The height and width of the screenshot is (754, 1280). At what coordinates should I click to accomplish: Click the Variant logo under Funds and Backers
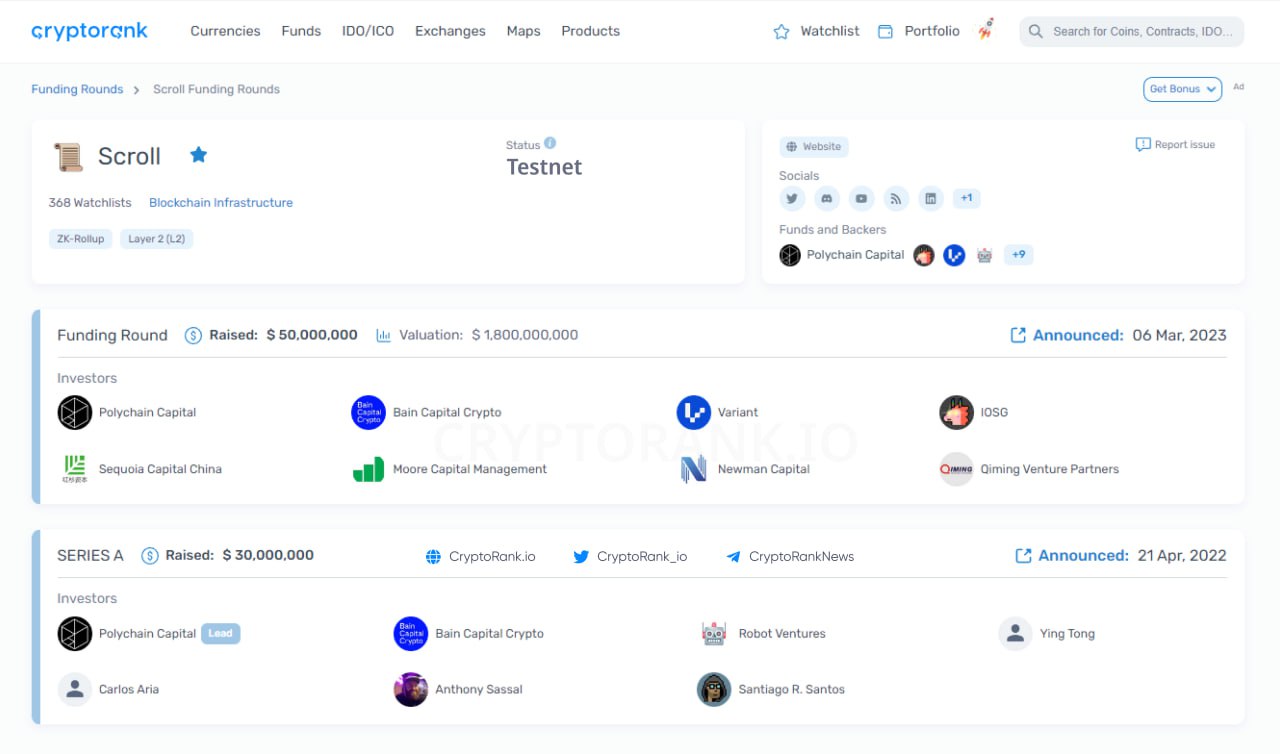coord(954,255)
